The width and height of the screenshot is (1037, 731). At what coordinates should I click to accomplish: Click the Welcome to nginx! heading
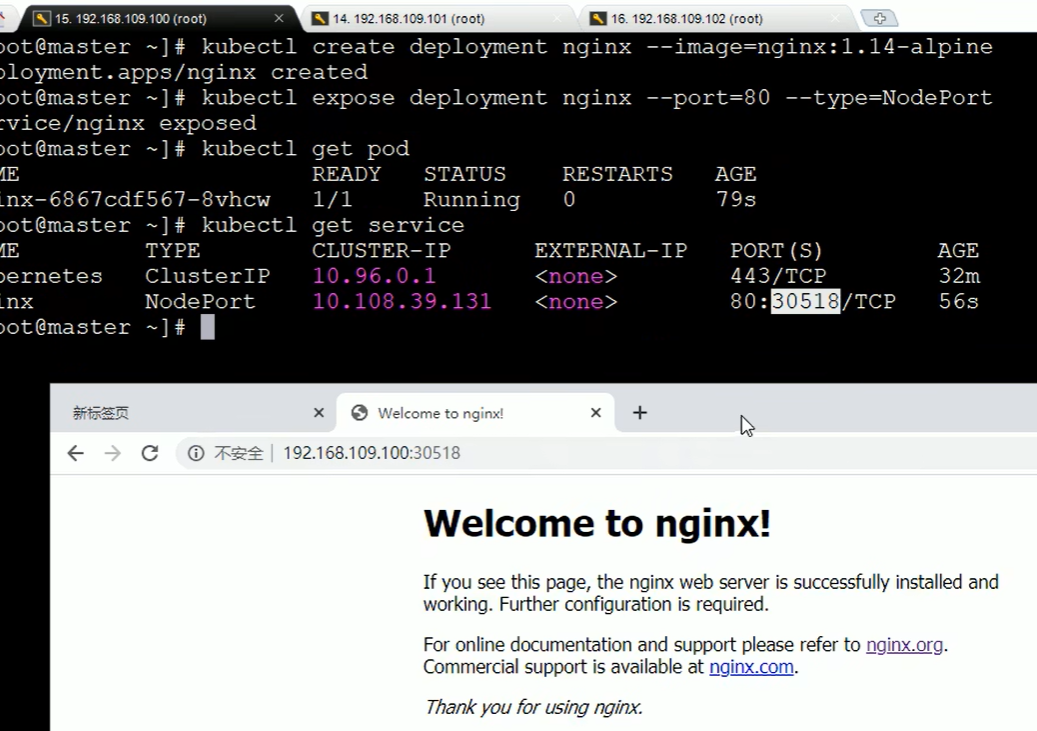pos(597,523)
